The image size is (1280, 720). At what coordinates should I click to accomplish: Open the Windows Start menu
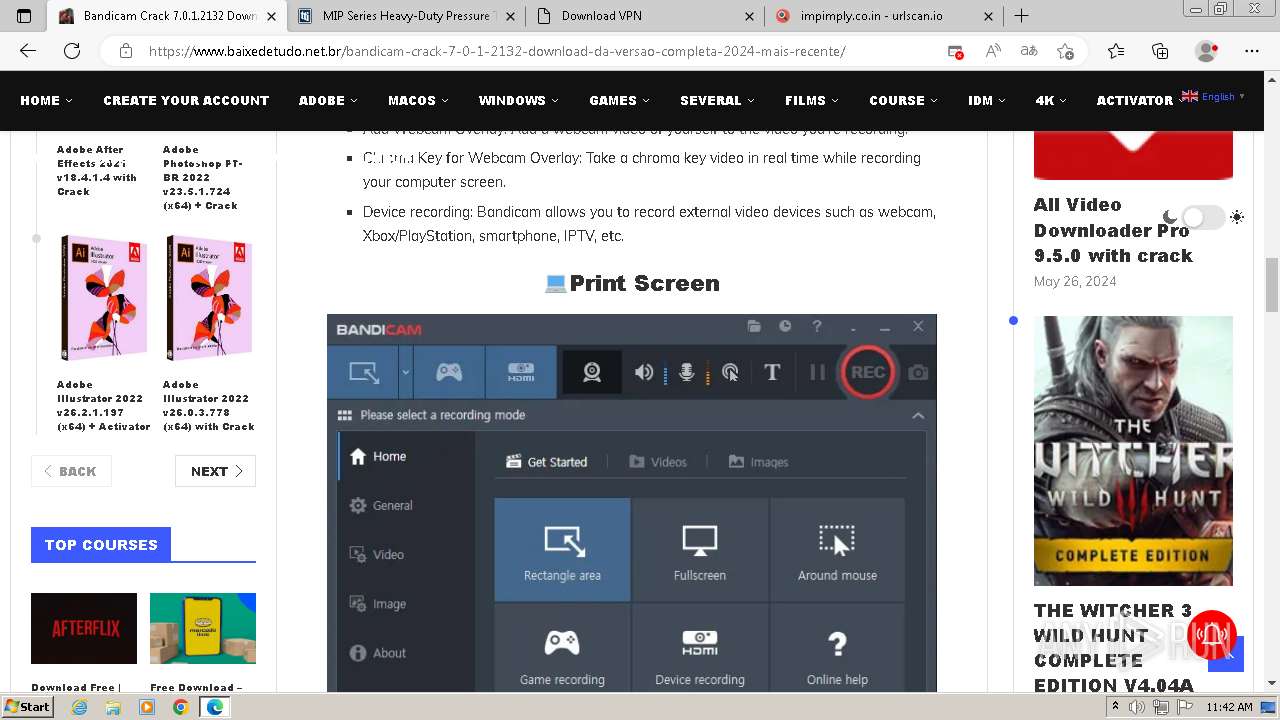[x=27, y=706]
